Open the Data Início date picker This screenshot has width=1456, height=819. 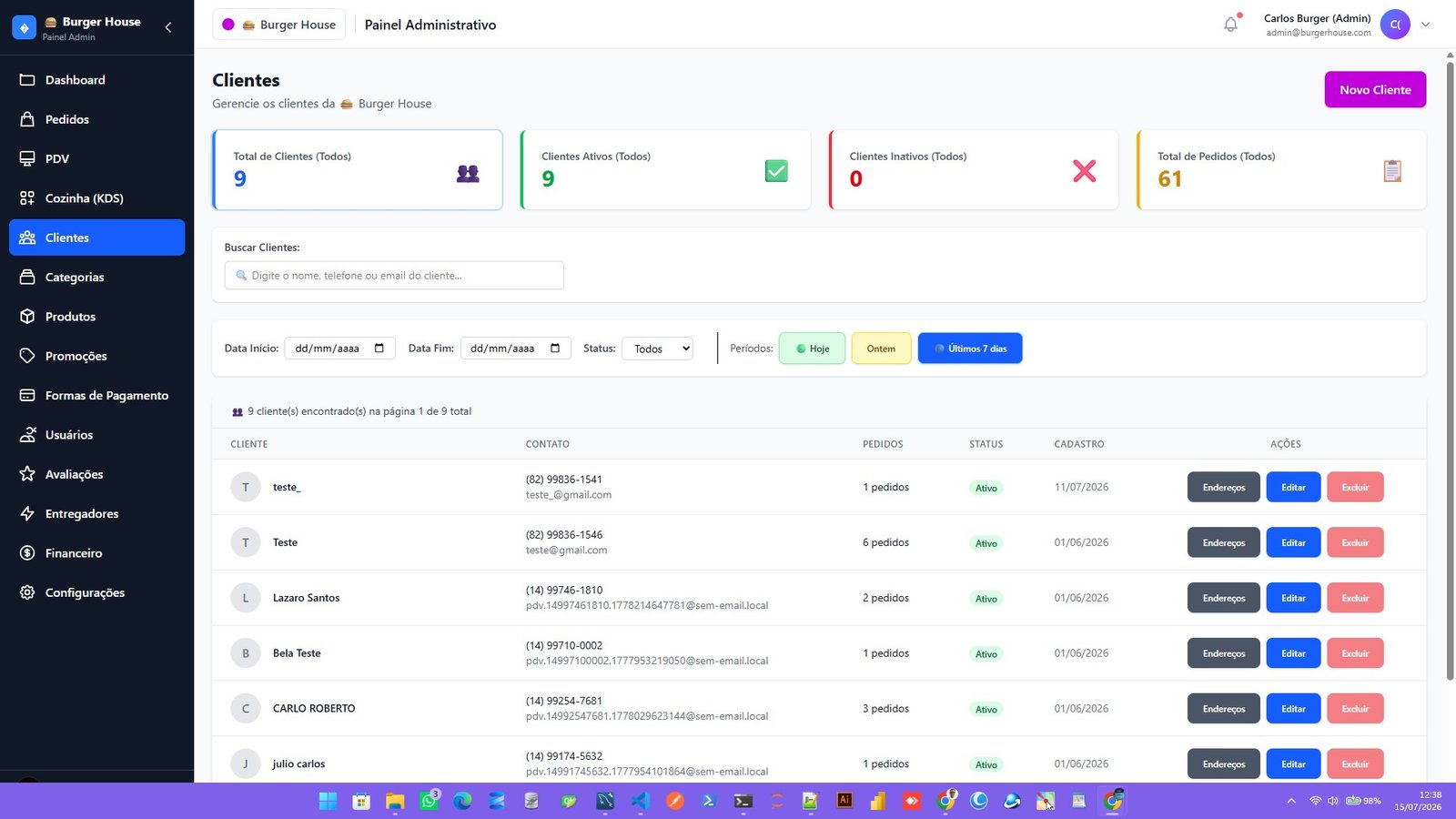[379, 349]
